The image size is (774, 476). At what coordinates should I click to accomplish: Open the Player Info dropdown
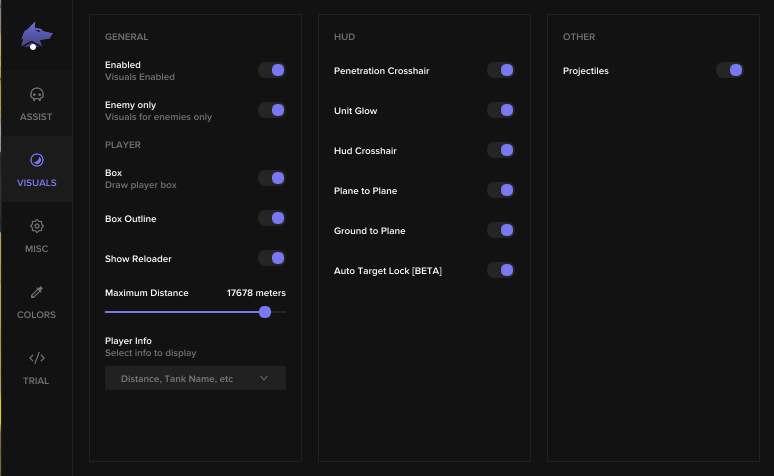195,378
